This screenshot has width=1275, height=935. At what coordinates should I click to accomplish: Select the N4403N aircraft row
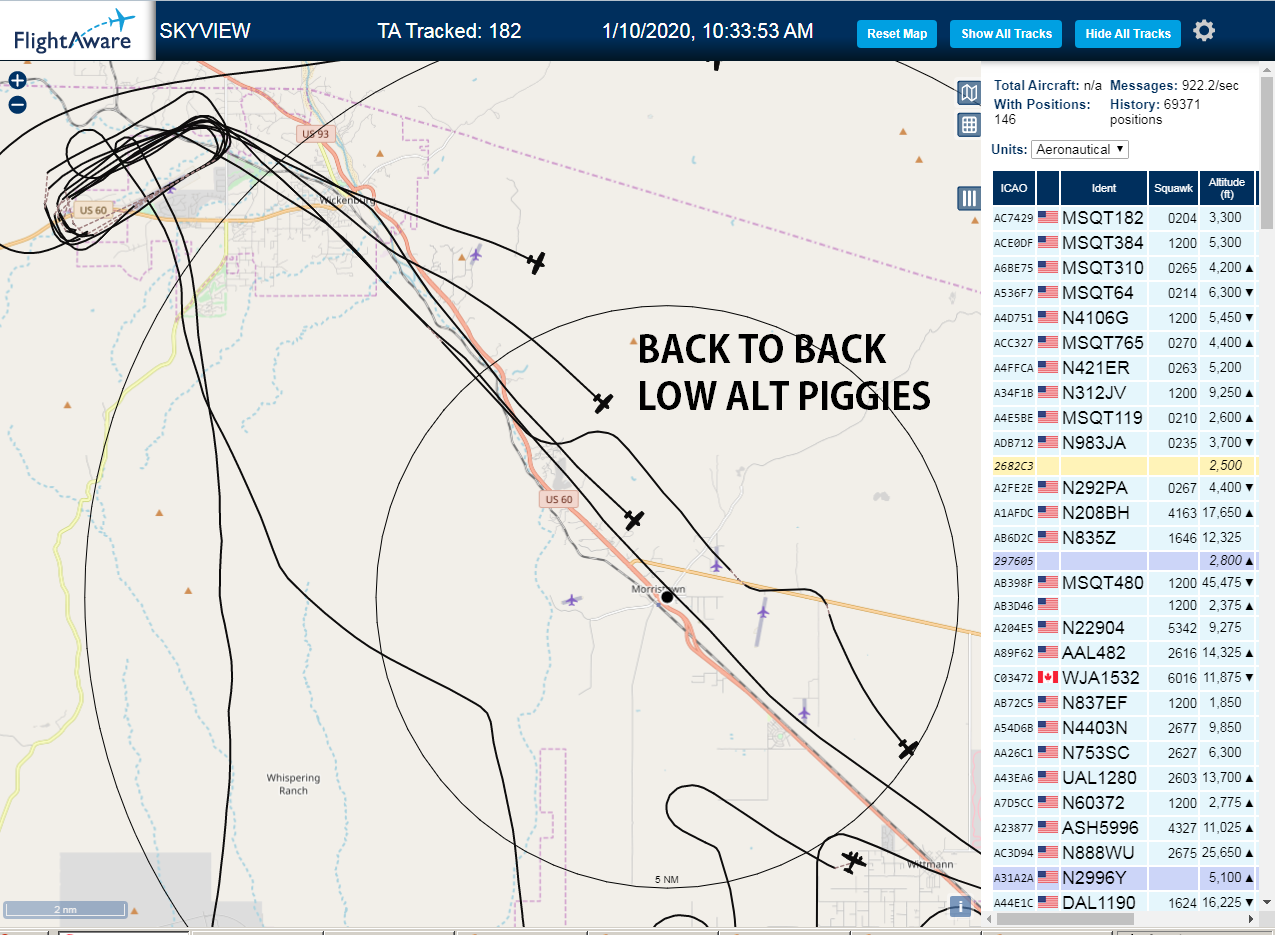point(1125,727)
